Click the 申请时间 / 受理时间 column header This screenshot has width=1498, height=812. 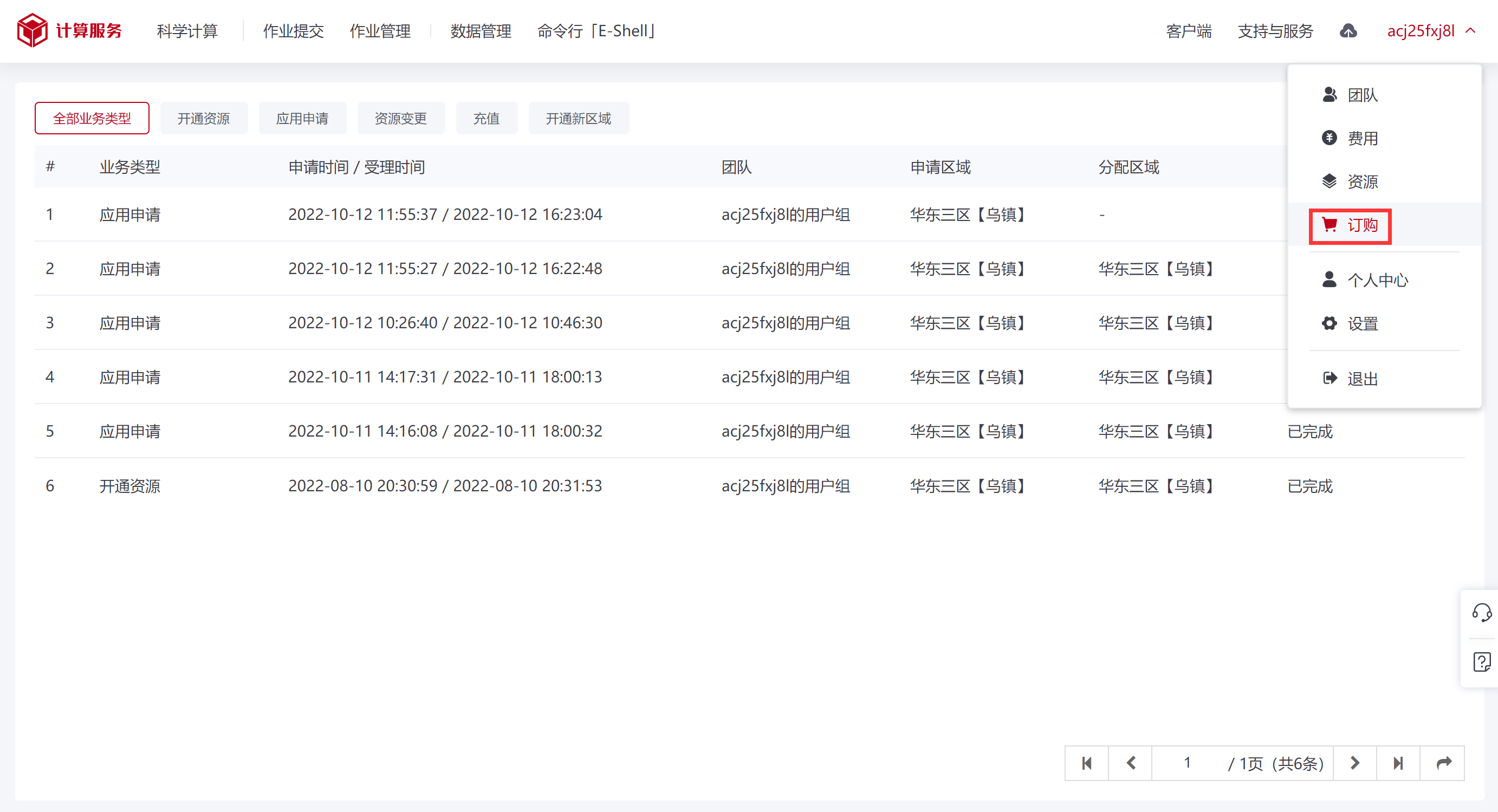pyautogui.click(x=356, y=167)
